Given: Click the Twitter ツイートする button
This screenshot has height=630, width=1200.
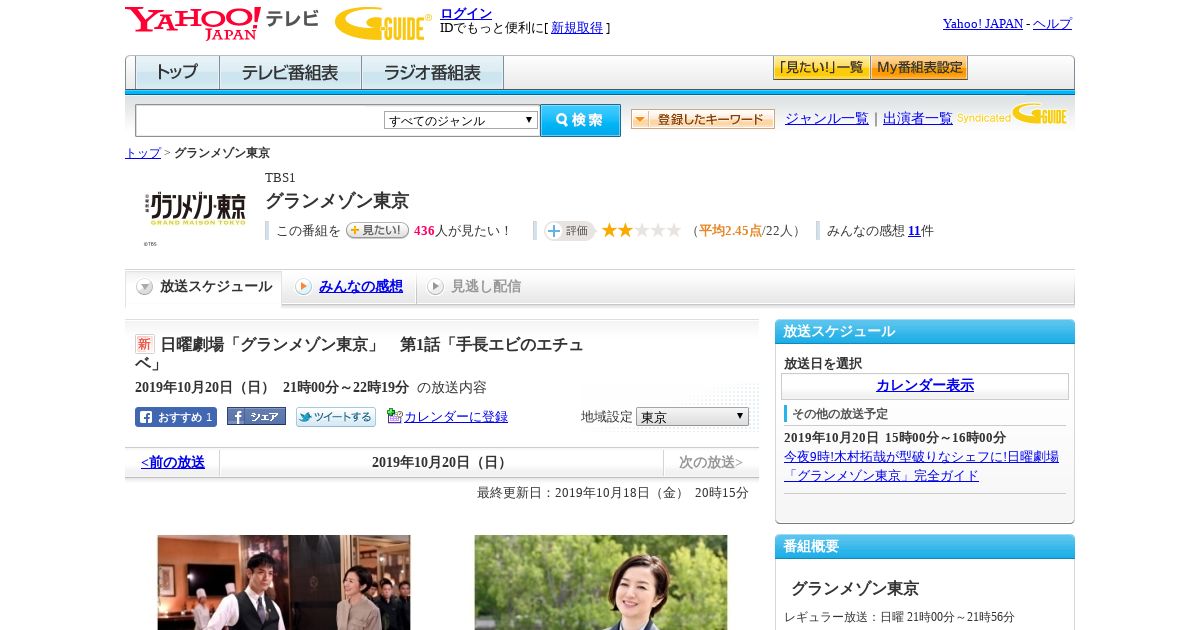Looking at the screenshot, I should [x=336, y=417].
